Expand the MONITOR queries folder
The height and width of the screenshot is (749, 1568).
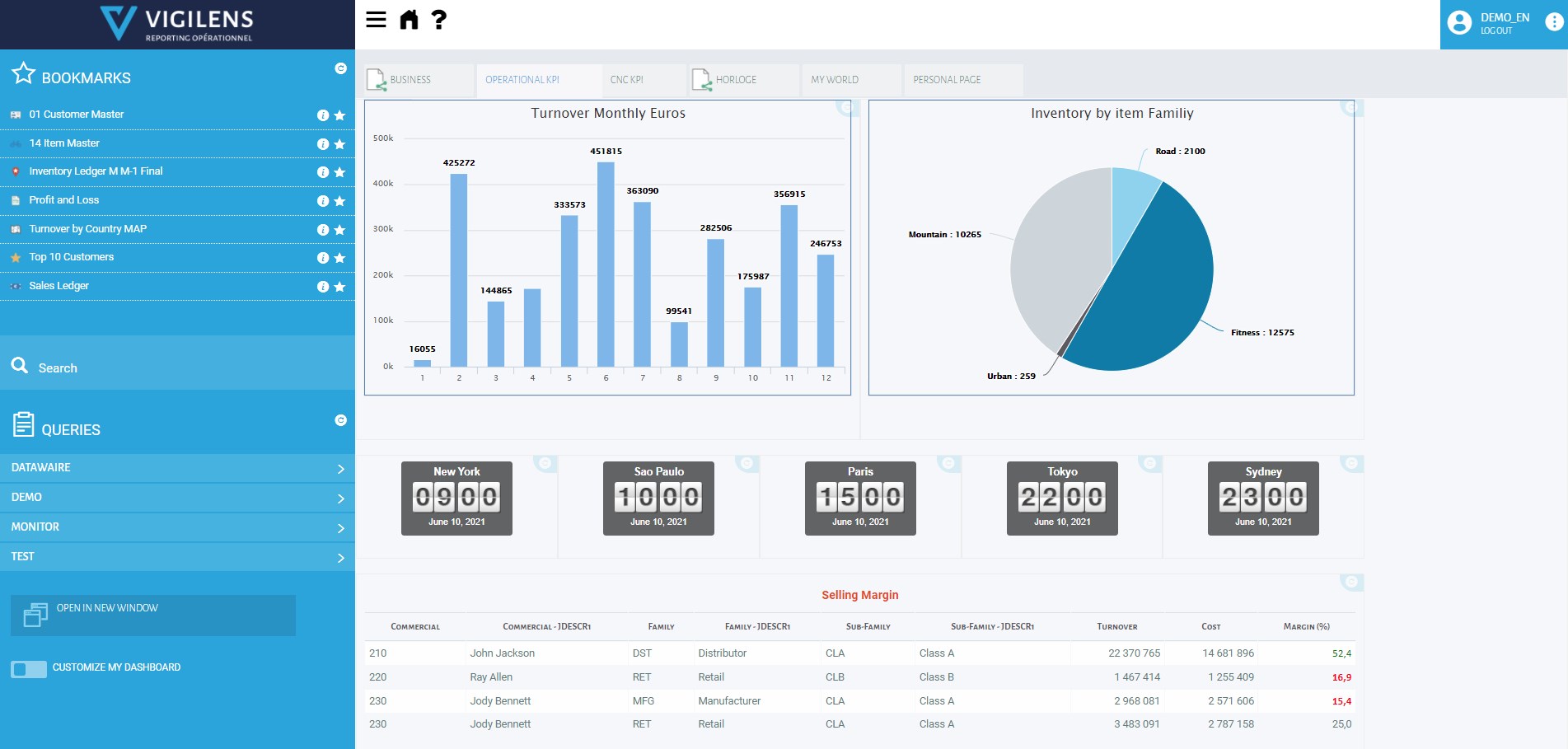[x=177, y=527]
